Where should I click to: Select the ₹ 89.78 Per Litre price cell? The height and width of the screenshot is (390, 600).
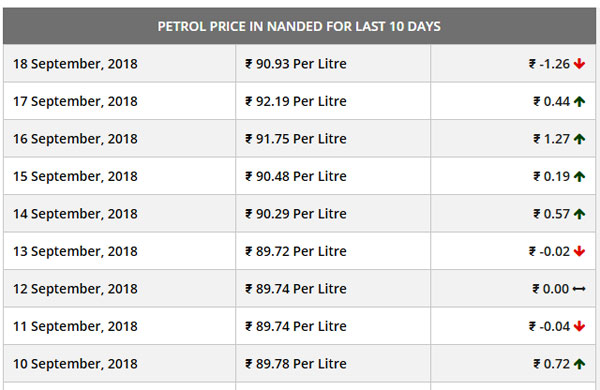(x=333, y=364)
